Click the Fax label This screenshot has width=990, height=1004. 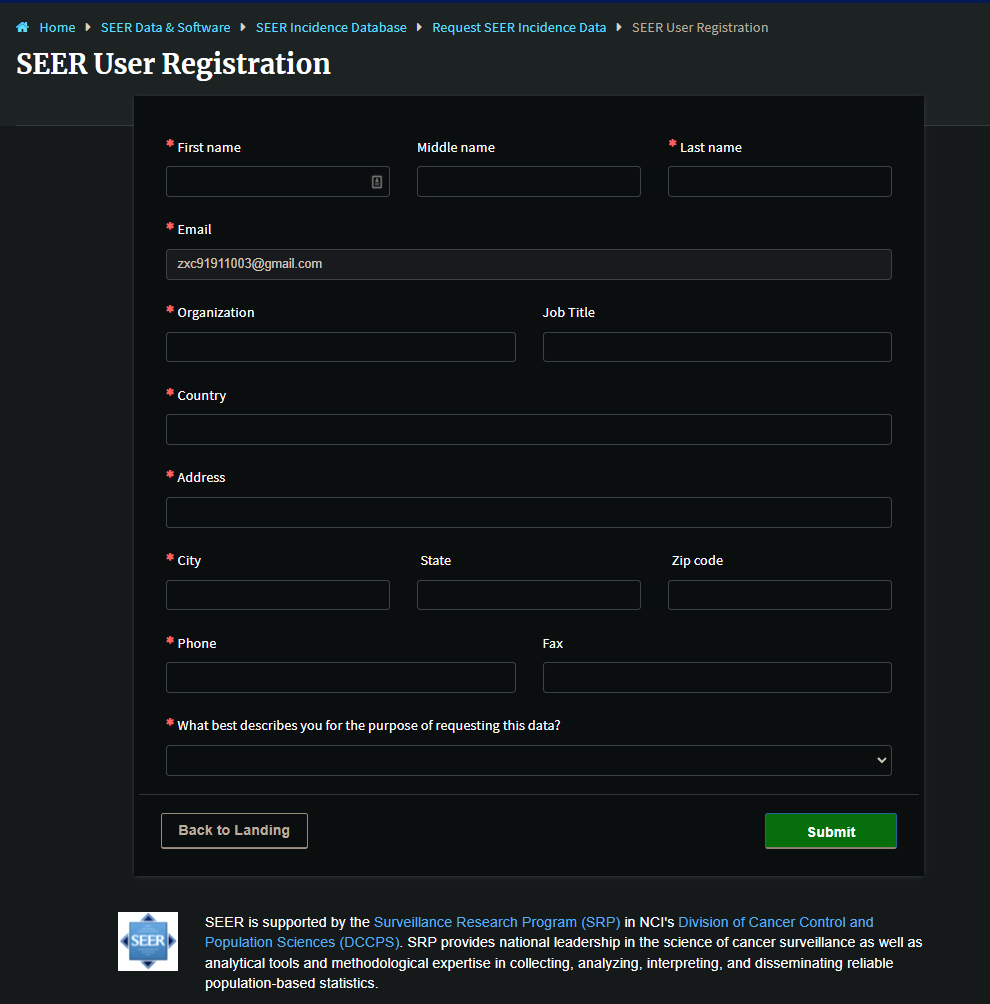553,643
